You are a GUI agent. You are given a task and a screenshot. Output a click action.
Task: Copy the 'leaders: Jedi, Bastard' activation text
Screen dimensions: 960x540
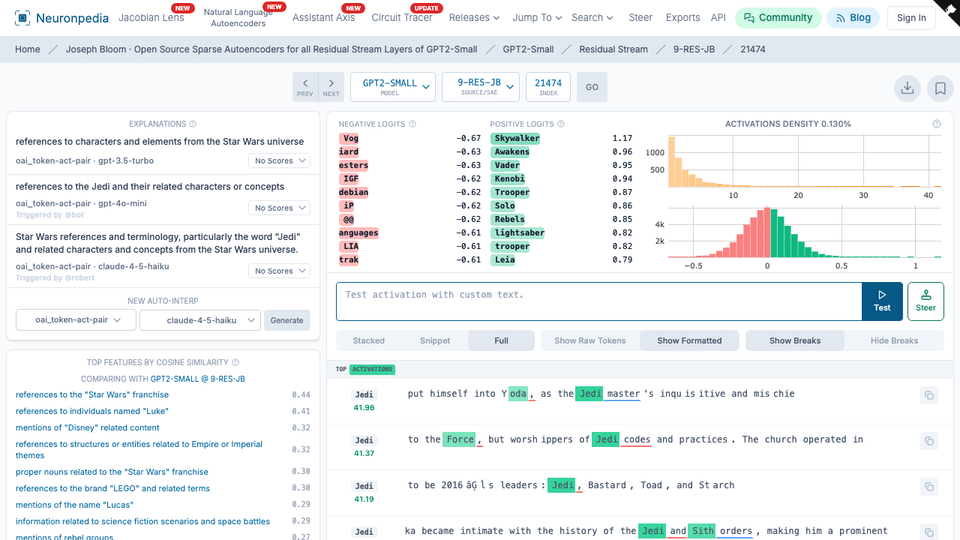929,487
